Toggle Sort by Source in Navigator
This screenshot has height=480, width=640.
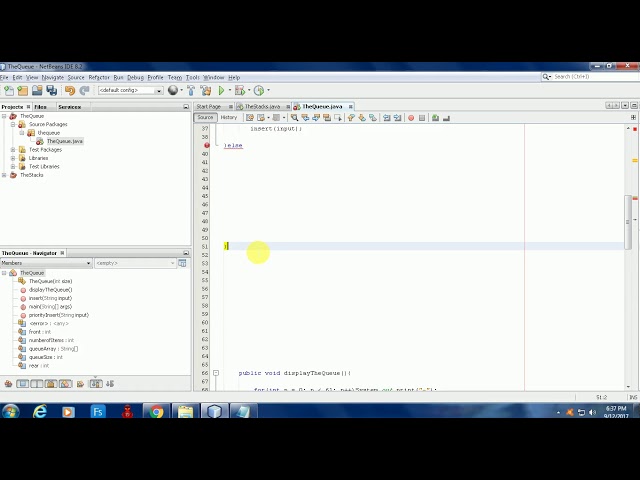click(110, 384)
